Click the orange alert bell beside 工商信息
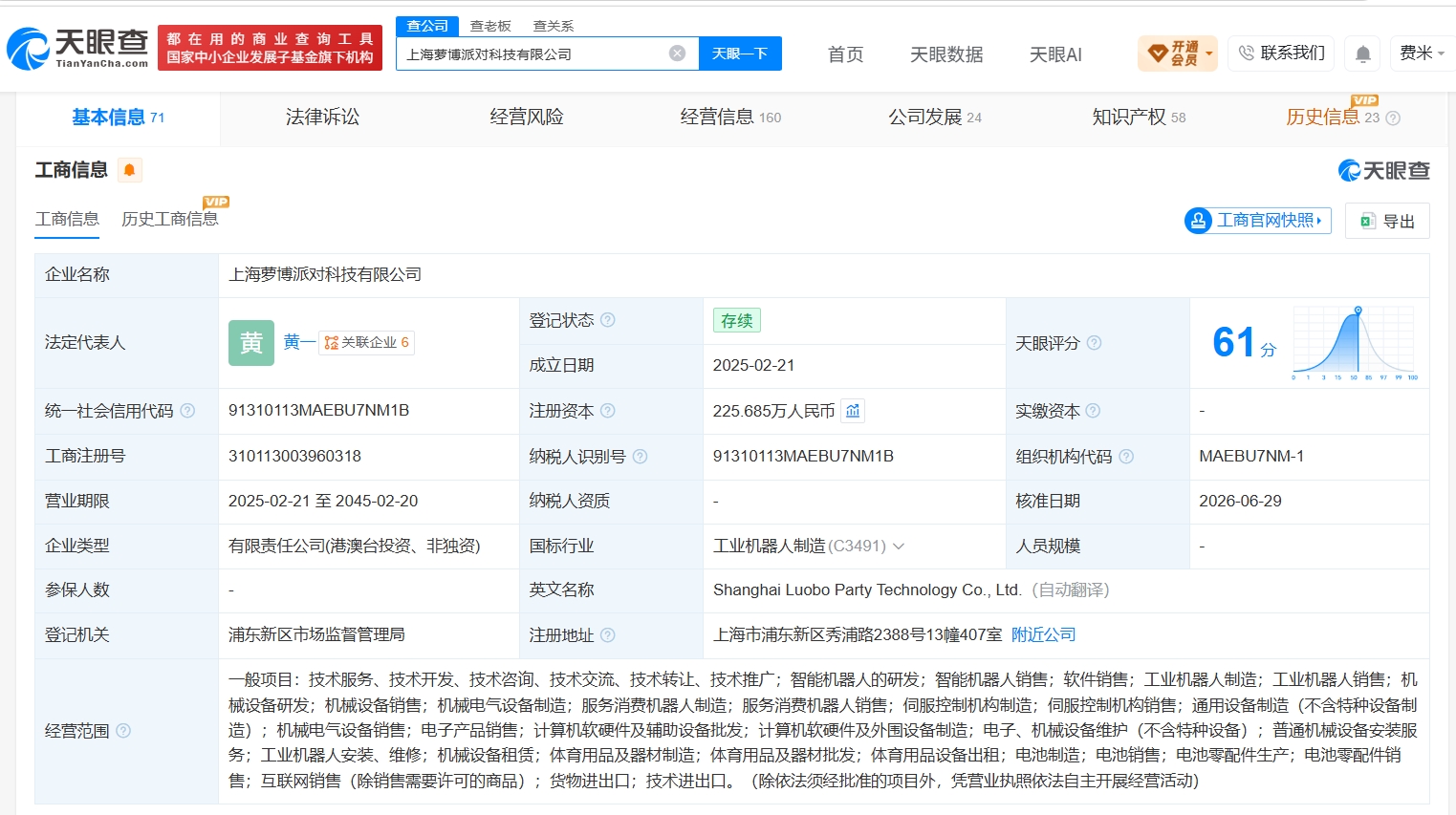 pos(129,170)
